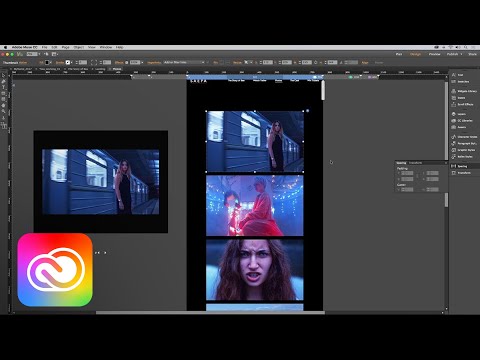Open the CC Libraries panel
480x360 pixels.
pos(462,120)
